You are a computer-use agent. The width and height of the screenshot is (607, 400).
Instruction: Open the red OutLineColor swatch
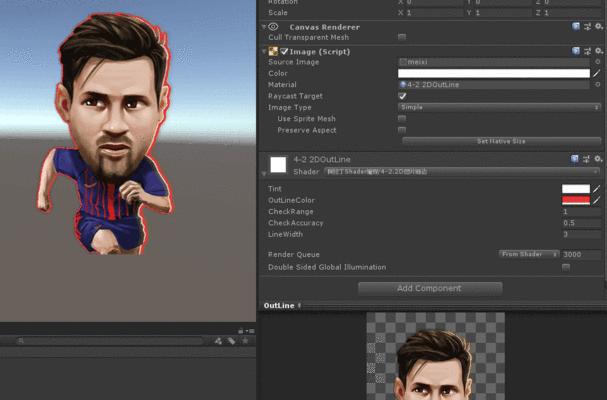coord(576,200)
